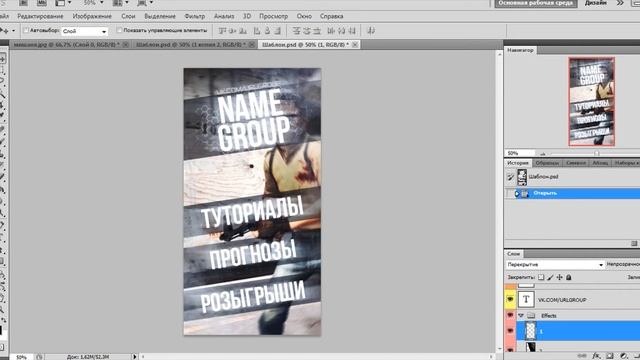Select the Move tool in toolbox

[3, 59]
